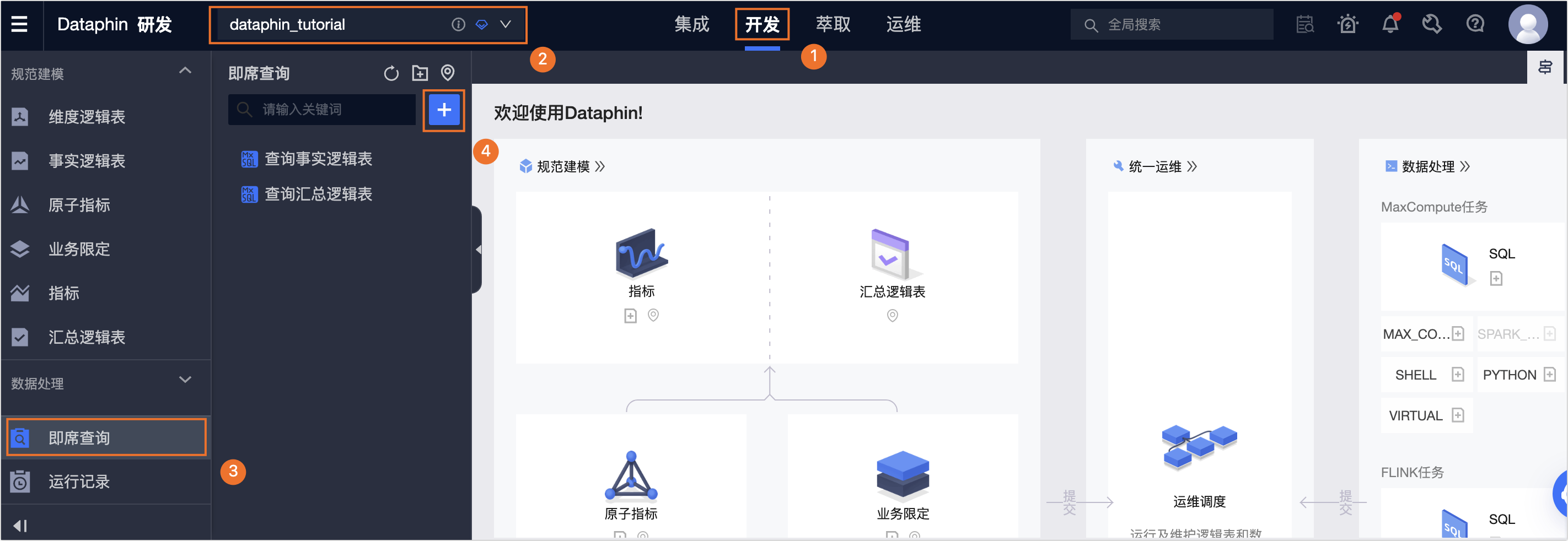Image resolution: width=1568 pixels, height=541 pixels.
Task: Open the 运维调度 illustration icon
Action: 1199,448
